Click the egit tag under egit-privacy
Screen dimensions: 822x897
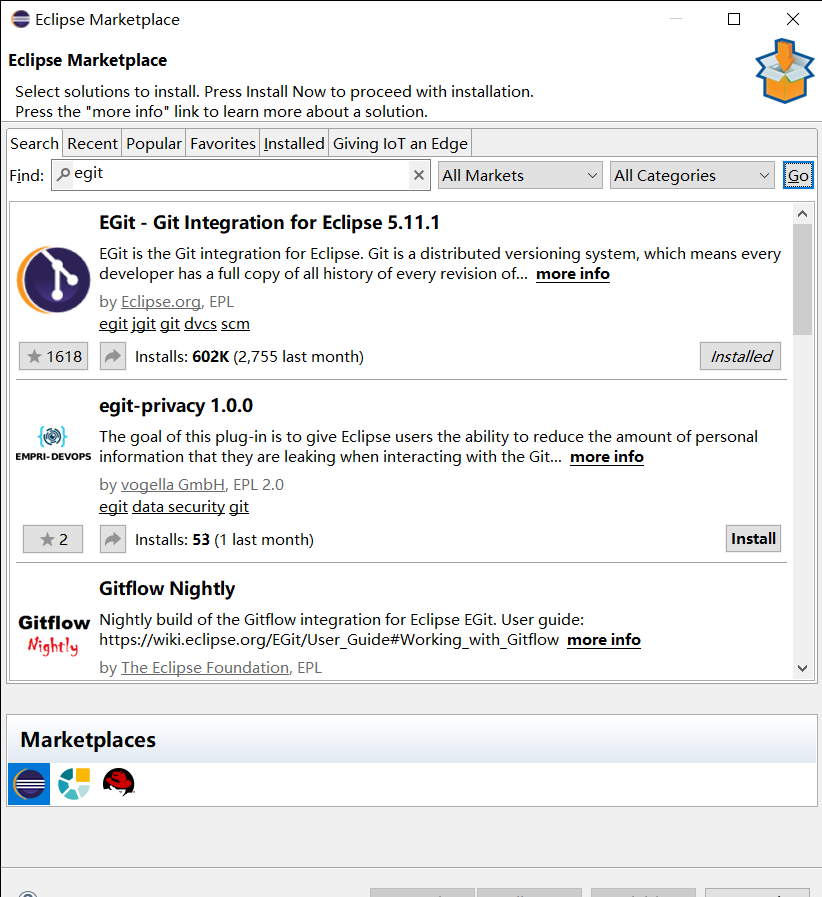point(113,507)
